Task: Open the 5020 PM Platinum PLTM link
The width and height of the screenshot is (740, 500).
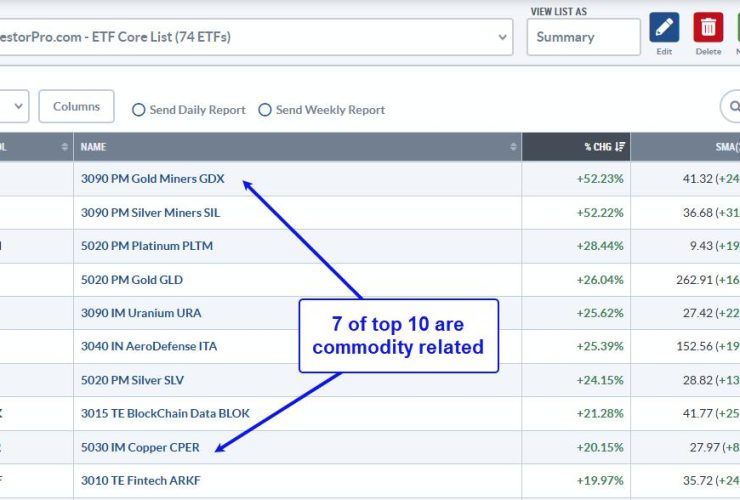Action: (147, 246)
